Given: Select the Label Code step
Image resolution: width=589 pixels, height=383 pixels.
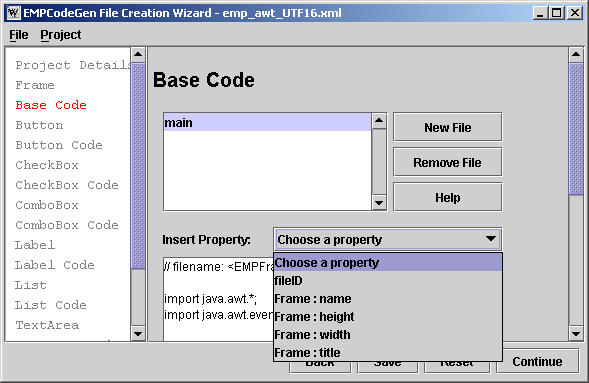Looking at the screenshot, I should pos(55,265).
